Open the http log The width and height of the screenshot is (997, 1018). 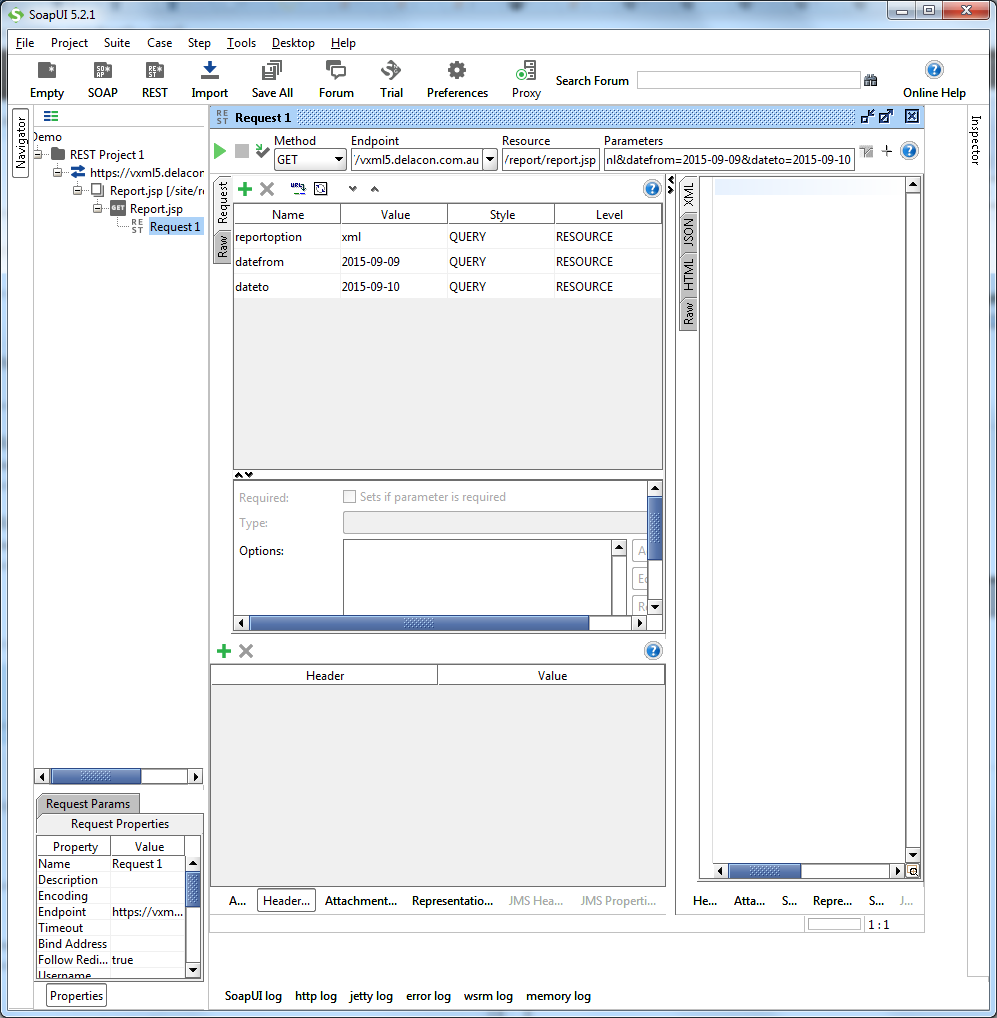point(315,996)
